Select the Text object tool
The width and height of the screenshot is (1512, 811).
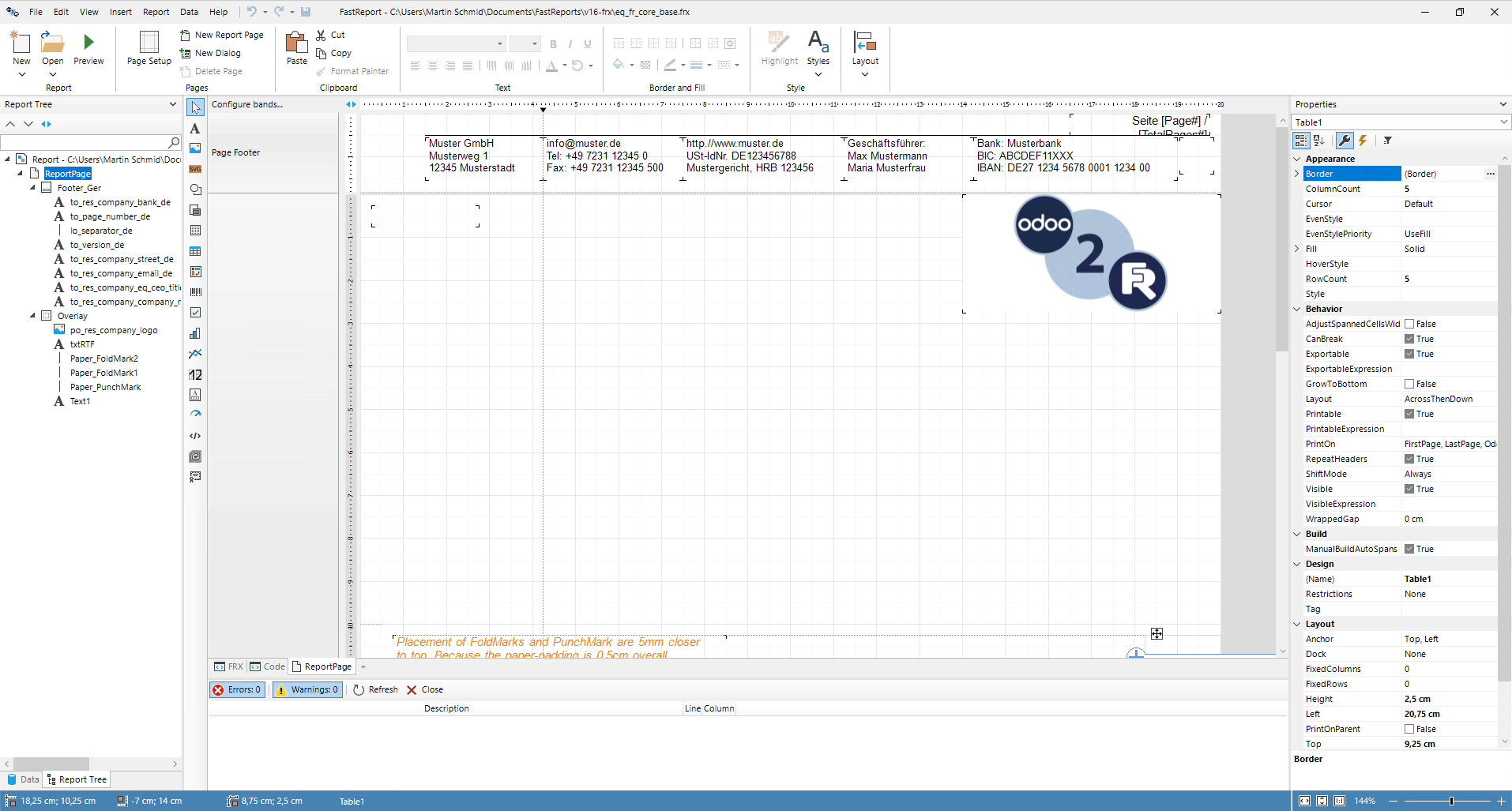(x=194, y=129)
